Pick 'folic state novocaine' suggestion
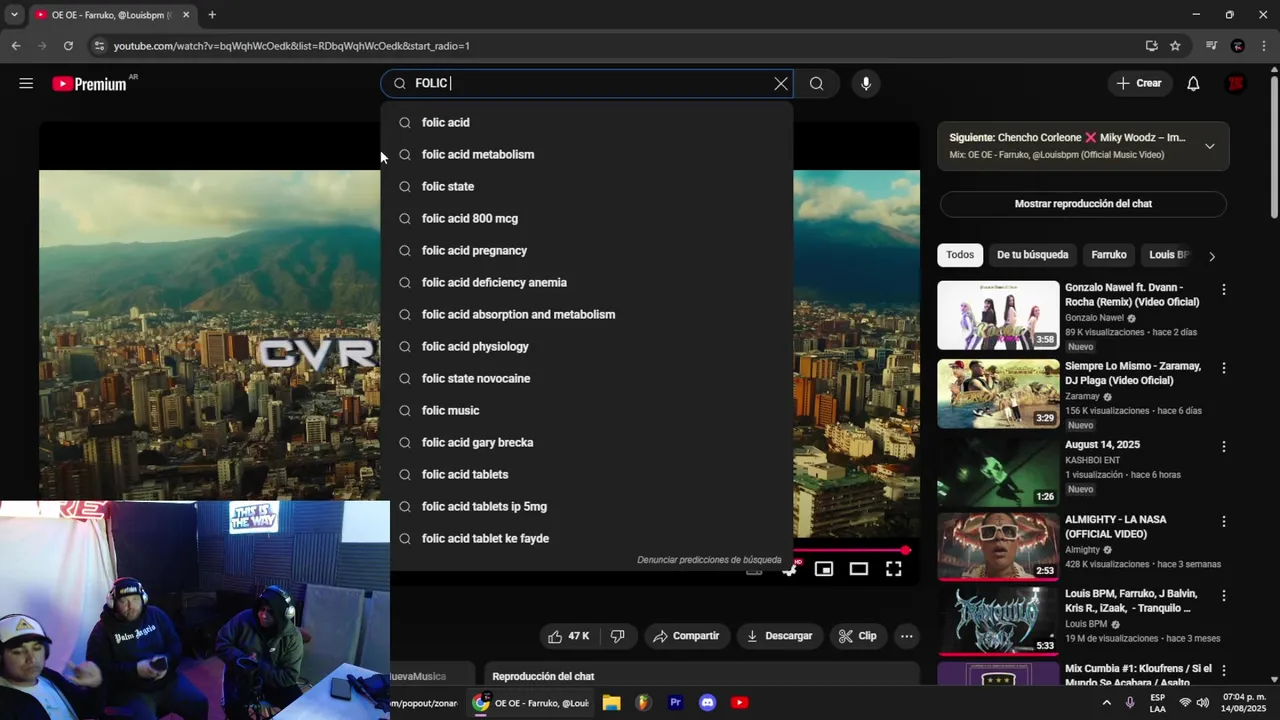The width and height of the screenshot is (1280, 720). pyautogui.click(x=587, y=378)
